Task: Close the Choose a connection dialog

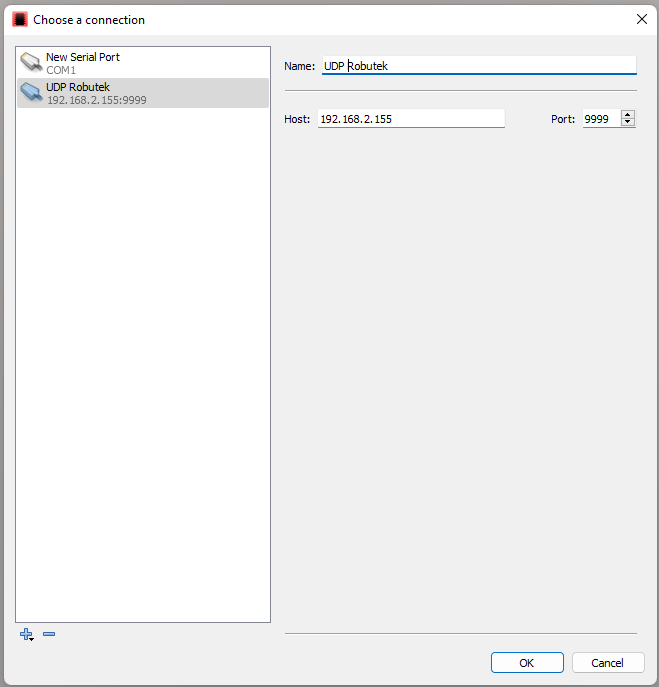Action: click(x=641, y=19)
